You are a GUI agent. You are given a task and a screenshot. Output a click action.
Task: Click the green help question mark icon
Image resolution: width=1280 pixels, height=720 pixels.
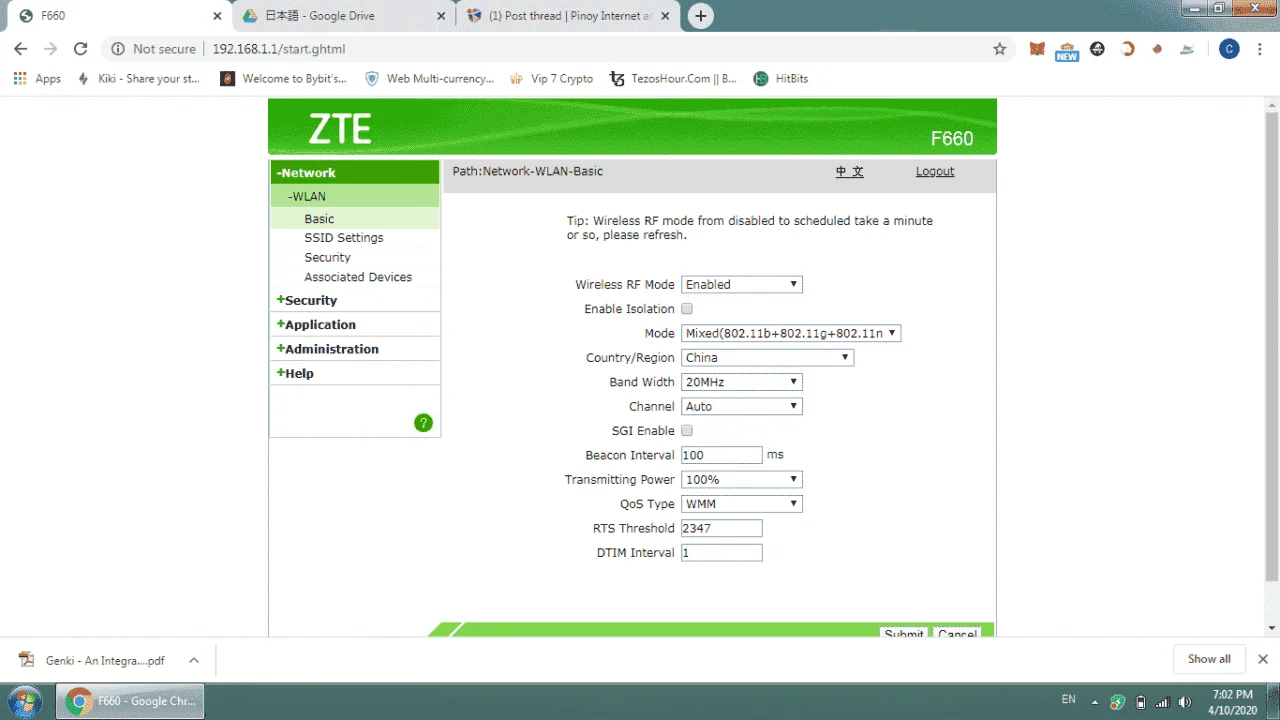click(x=423, y=423)
